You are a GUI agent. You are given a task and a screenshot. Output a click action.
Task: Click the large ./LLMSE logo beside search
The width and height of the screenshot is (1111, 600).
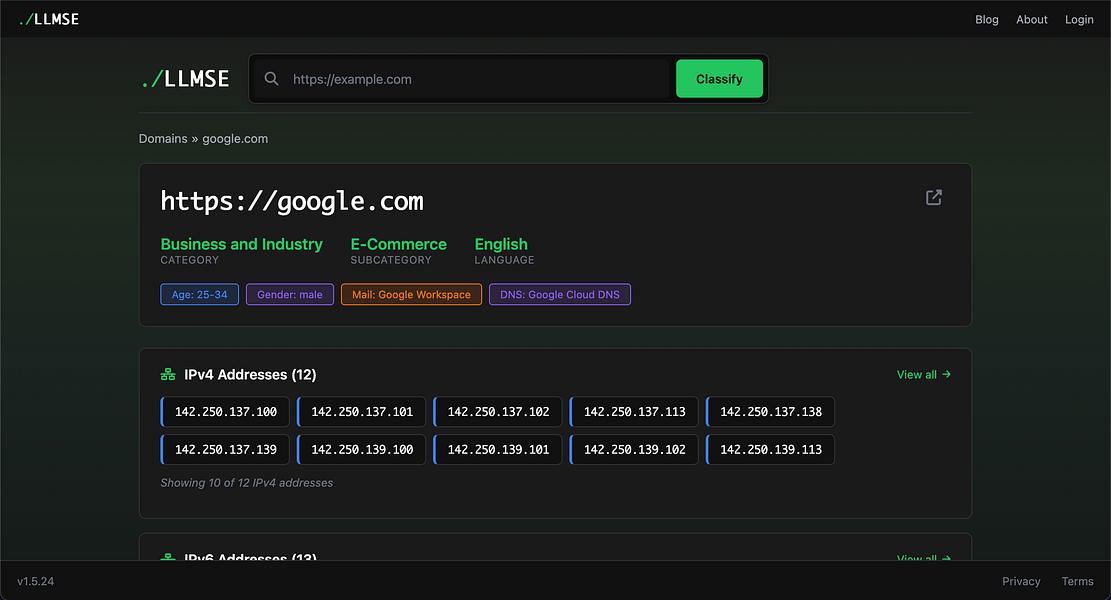pyautogui.click(x=185, y=79)
